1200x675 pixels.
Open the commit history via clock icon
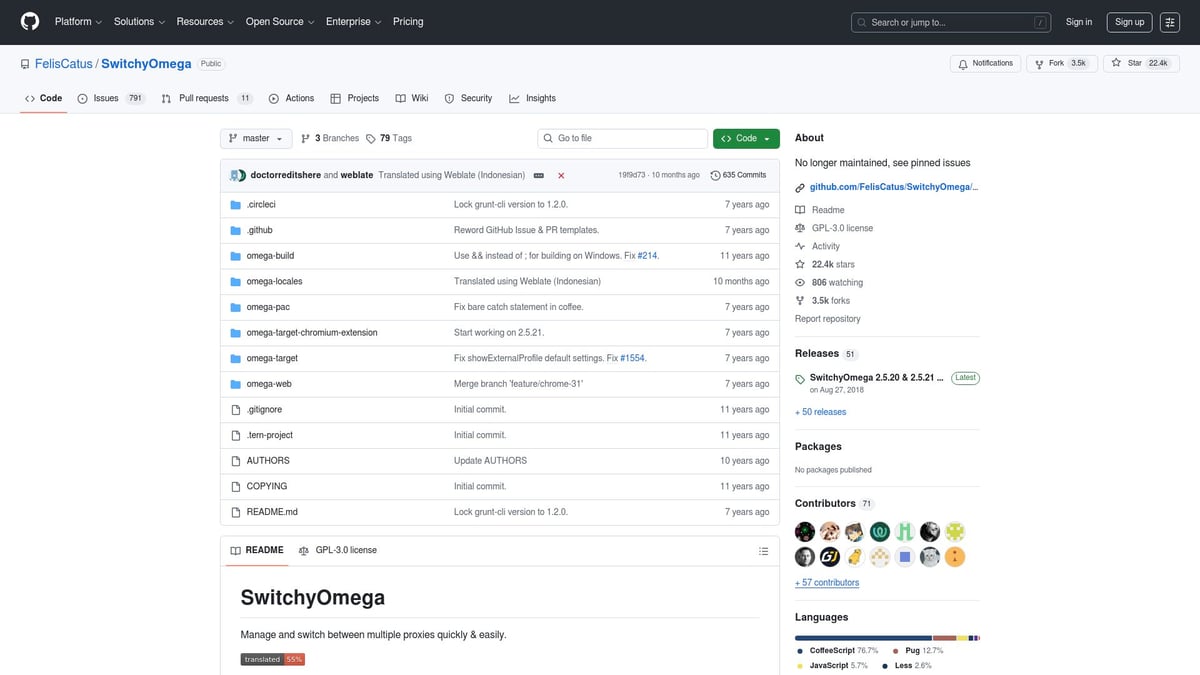[x=715, y=175]
